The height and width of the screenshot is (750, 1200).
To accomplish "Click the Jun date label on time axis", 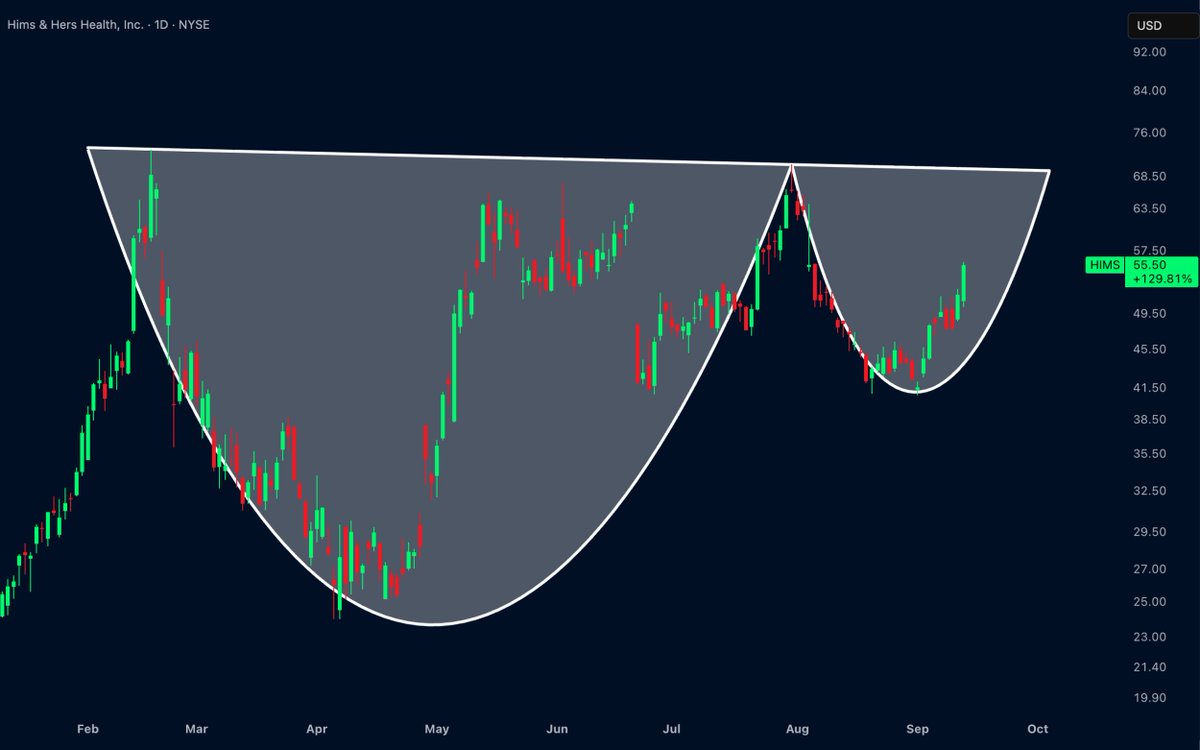I will pyautogui.click(x=559, y=729).
